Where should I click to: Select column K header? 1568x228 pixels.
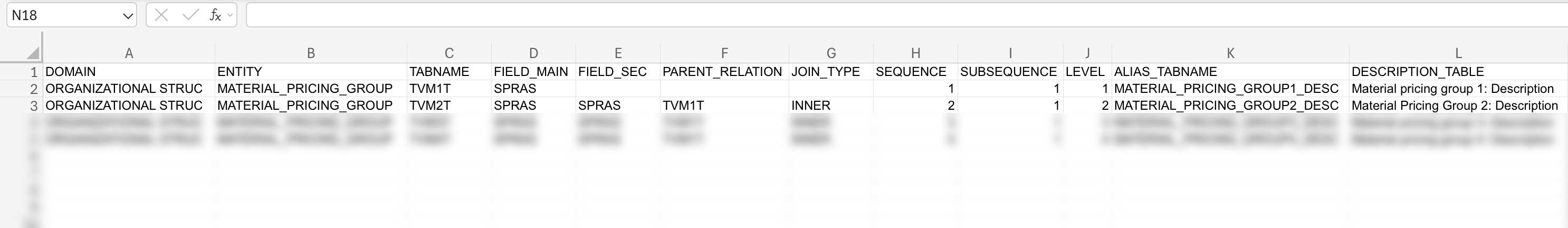tap(1230, 54)
